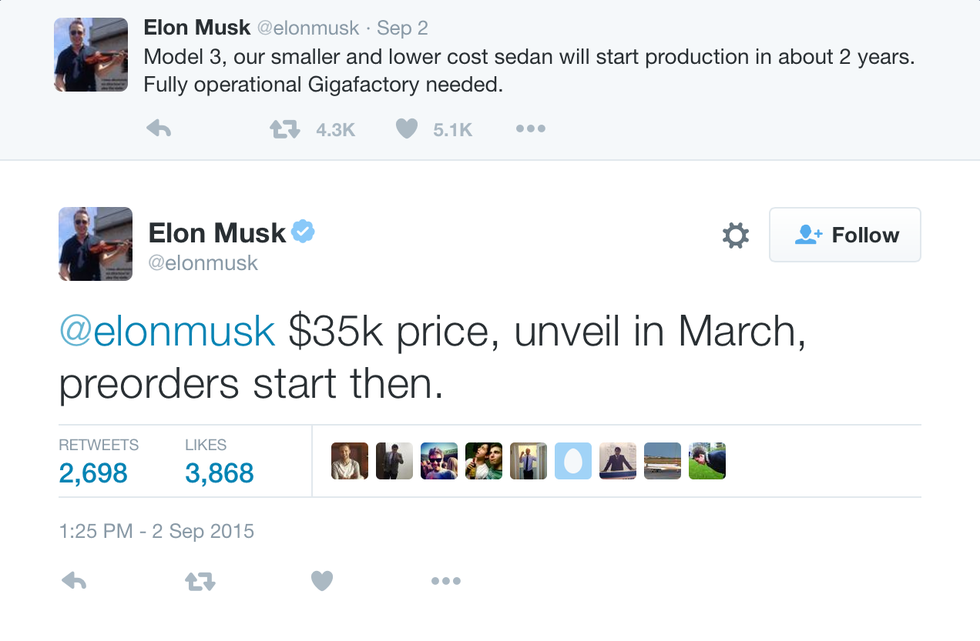Click the blue verified badge
Image resolution: width=980 pixels, height=641 pixels.
pyautogui.click(x=302, y=232)
